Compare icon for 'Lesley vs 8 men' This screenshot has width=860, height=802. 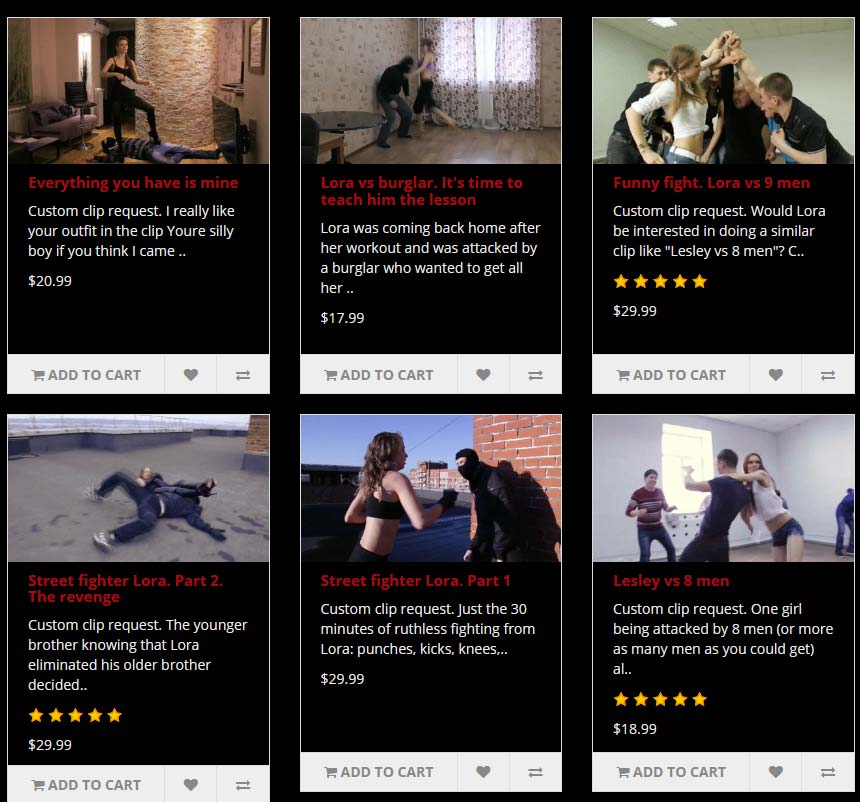pyautogui.click(x=828, y=772)
